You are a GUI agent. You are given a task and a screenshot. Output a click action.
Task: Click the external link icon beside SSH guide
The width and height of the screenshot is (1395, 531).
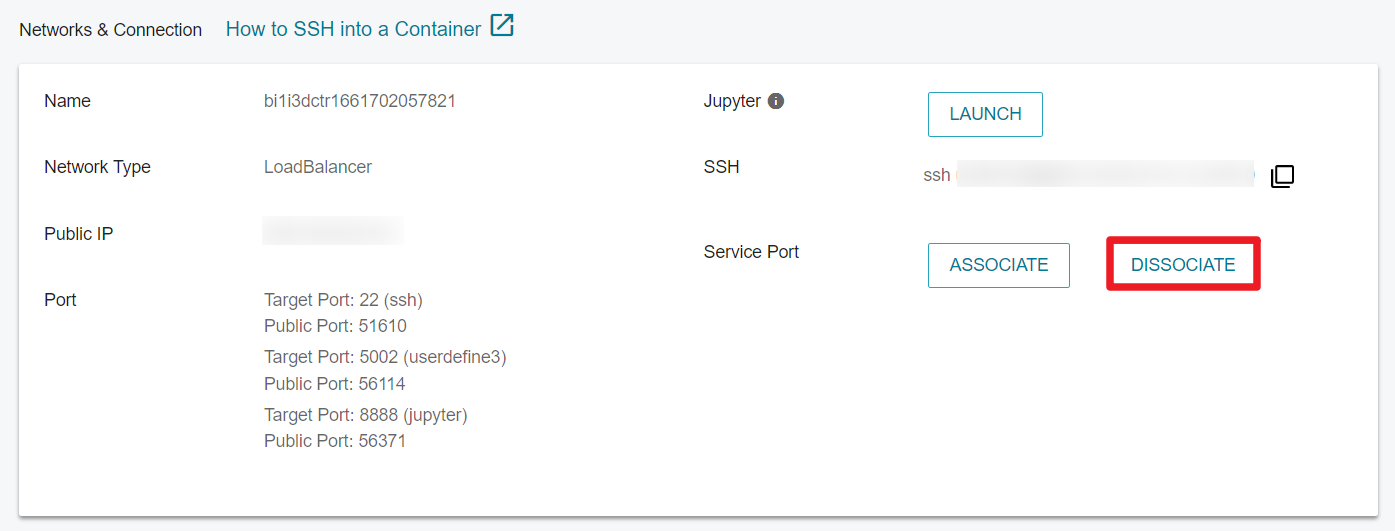coord(502,26)
